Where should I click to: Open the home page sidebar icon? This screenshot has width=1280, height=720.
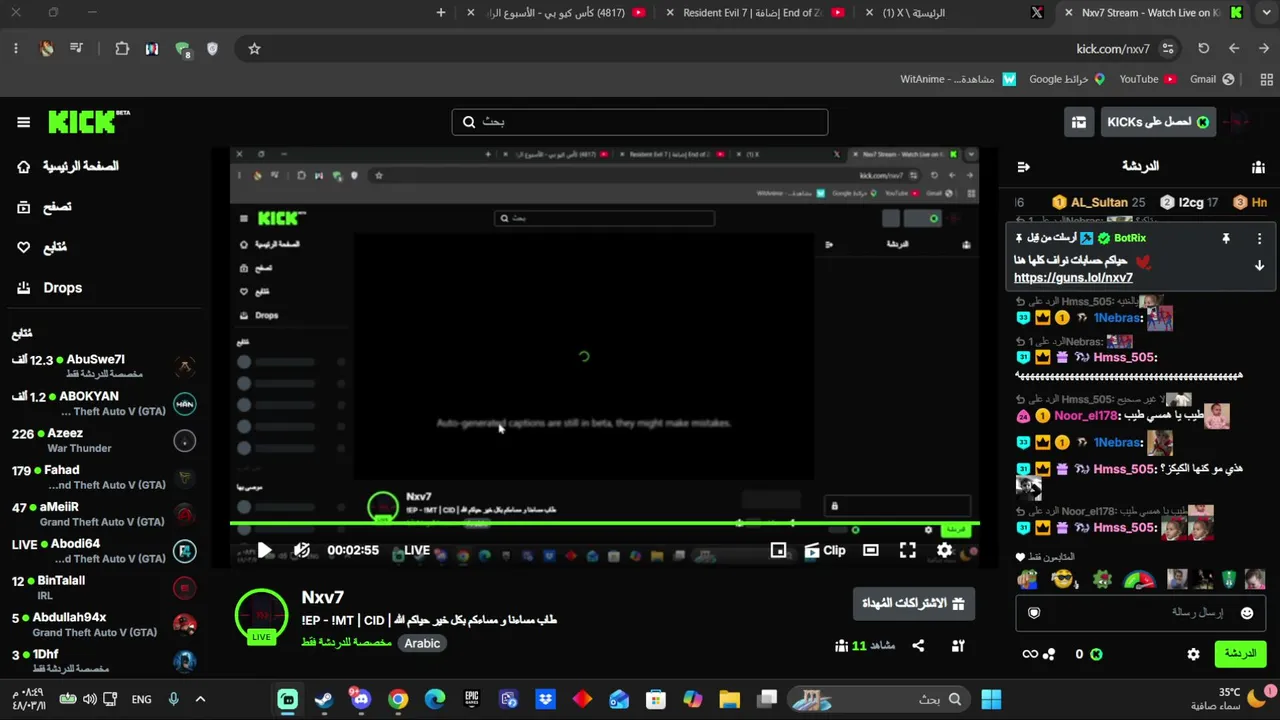24,166
